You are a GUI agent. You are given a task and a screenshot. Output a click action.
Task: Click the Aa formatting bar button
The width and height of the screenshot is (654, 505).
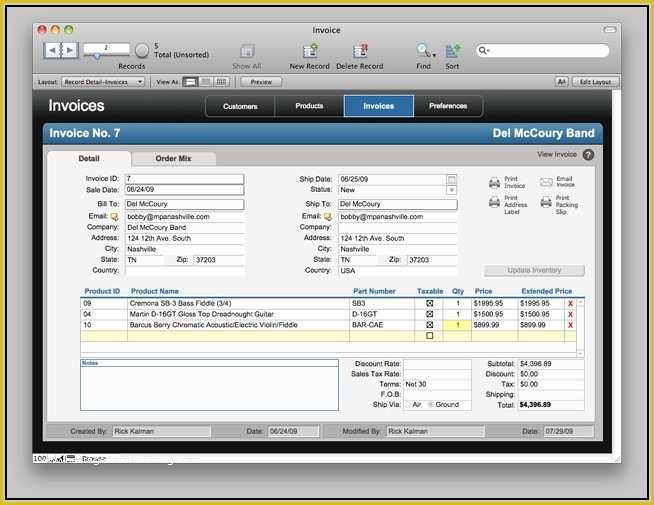(x=561, y=82)
